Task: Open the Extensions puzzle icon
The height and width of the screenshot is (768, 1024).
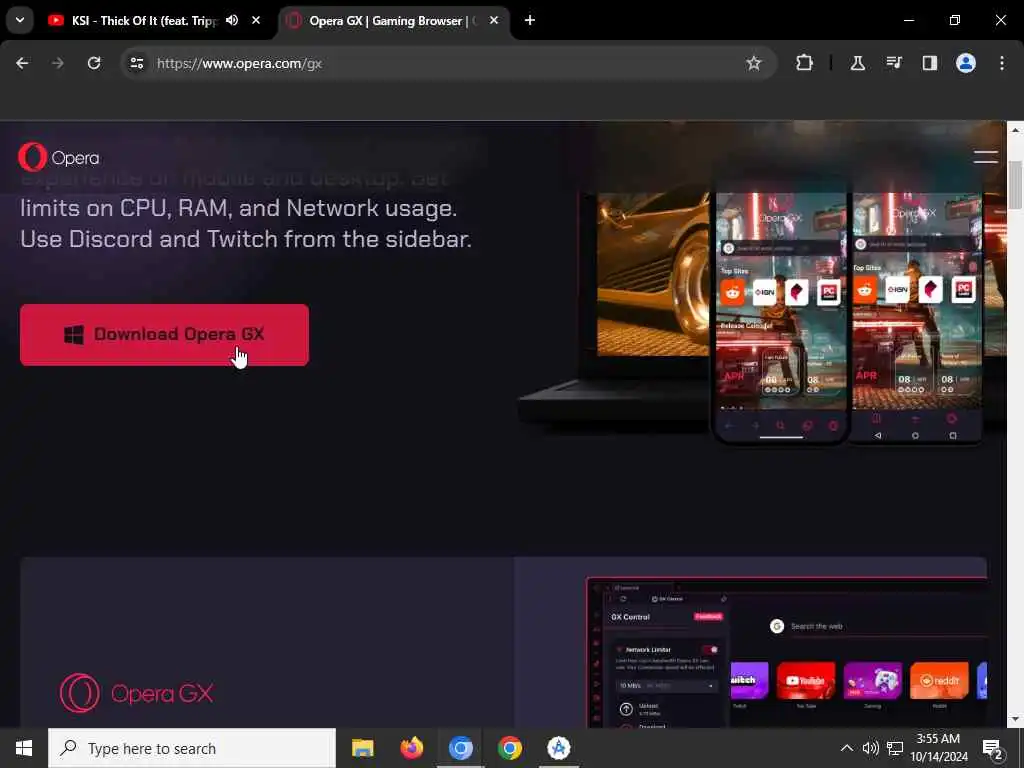Action: [x=805, y=63]
